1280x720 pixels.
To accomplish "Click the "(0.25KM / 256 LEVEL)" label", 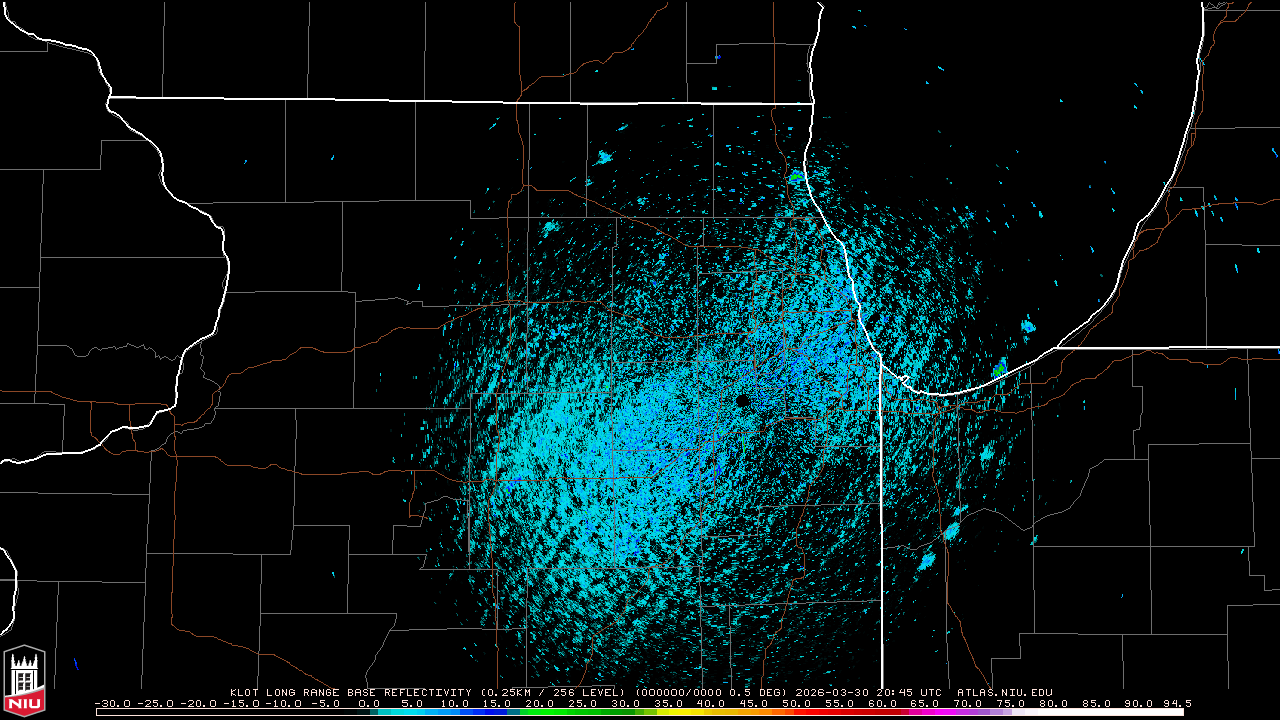I will pos(552,692).
